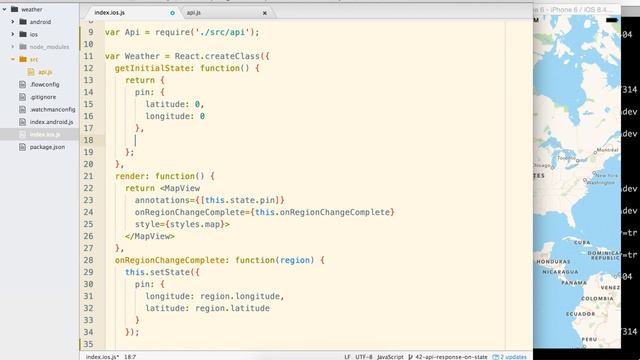Click JavaScript grammar selector
This screenshot has width=640, height=360.
tap(390, 357)
